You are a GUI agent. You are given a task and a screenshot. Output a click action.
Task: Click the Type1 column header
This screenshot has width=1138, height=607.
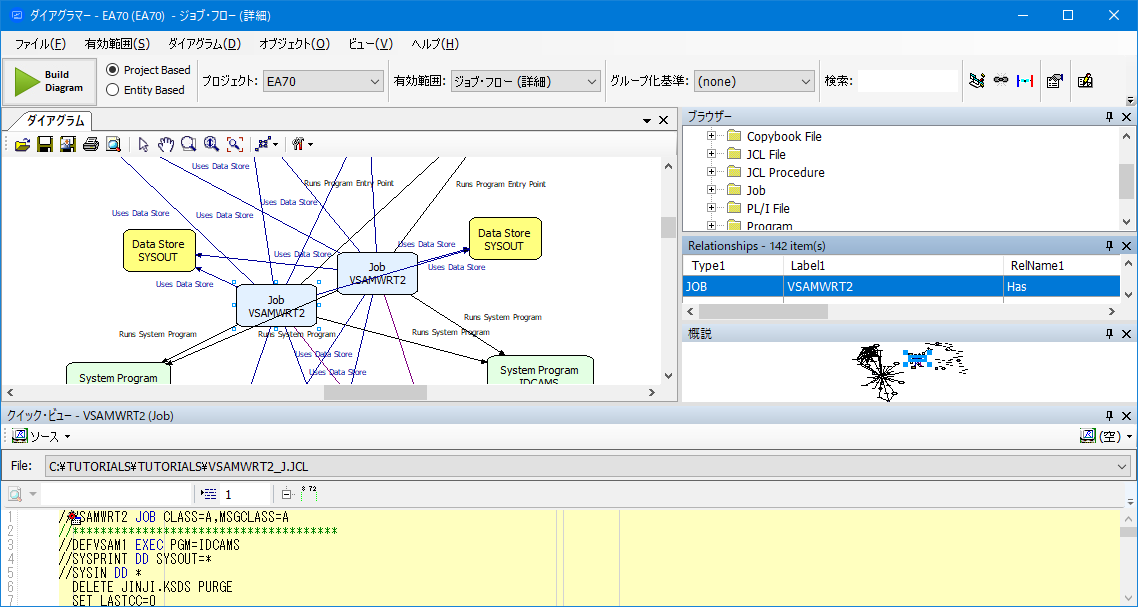[x=733, y=266]
